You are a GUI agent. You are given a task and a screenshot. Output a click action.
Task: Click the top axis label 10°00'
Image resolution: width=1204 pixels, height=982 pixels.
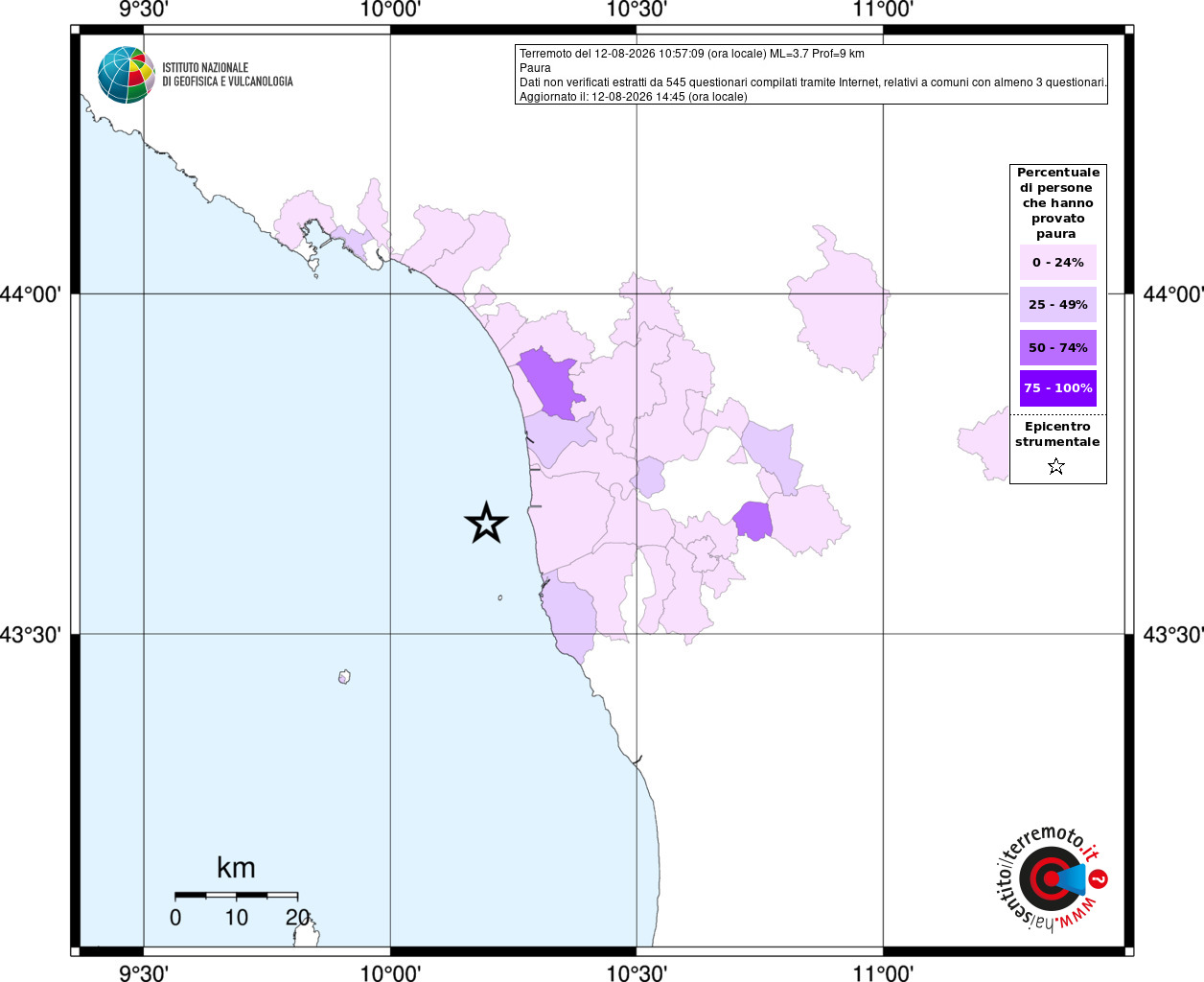point(390,10)
